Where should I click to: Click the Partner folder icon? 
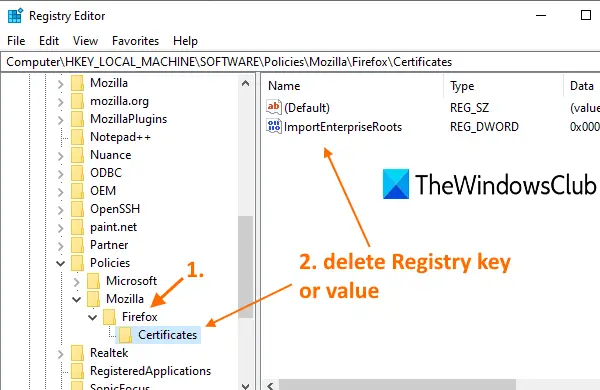click(77, 245)
